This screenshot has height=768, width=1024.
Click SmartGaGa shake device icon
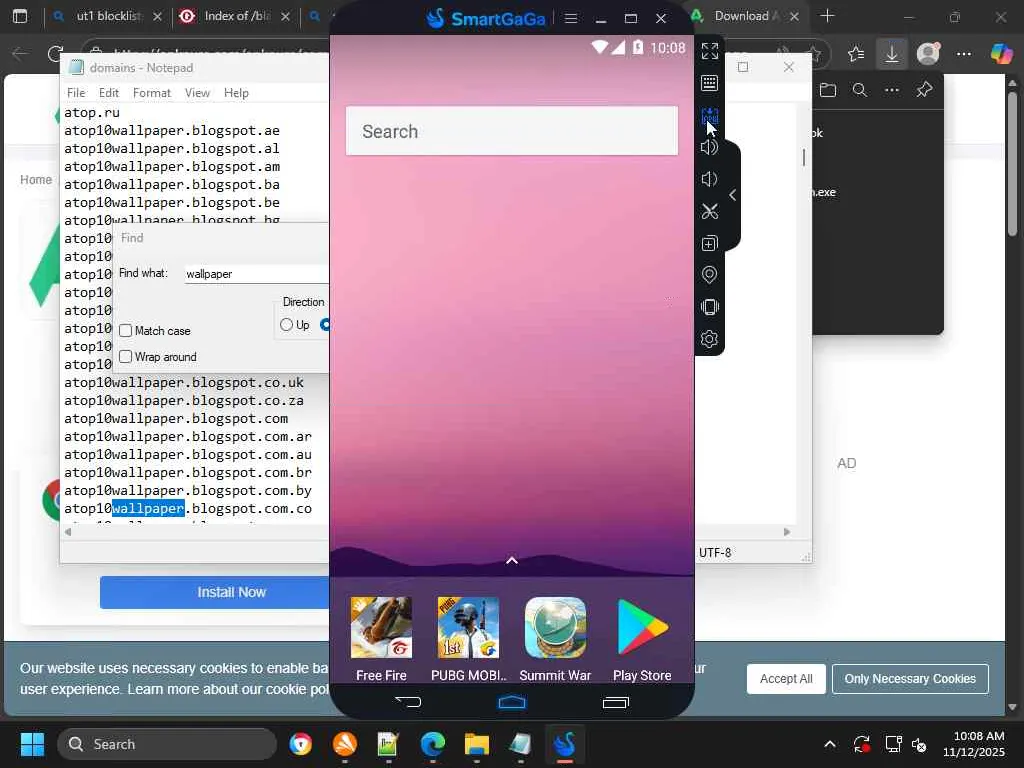click(x=709, y=307)
